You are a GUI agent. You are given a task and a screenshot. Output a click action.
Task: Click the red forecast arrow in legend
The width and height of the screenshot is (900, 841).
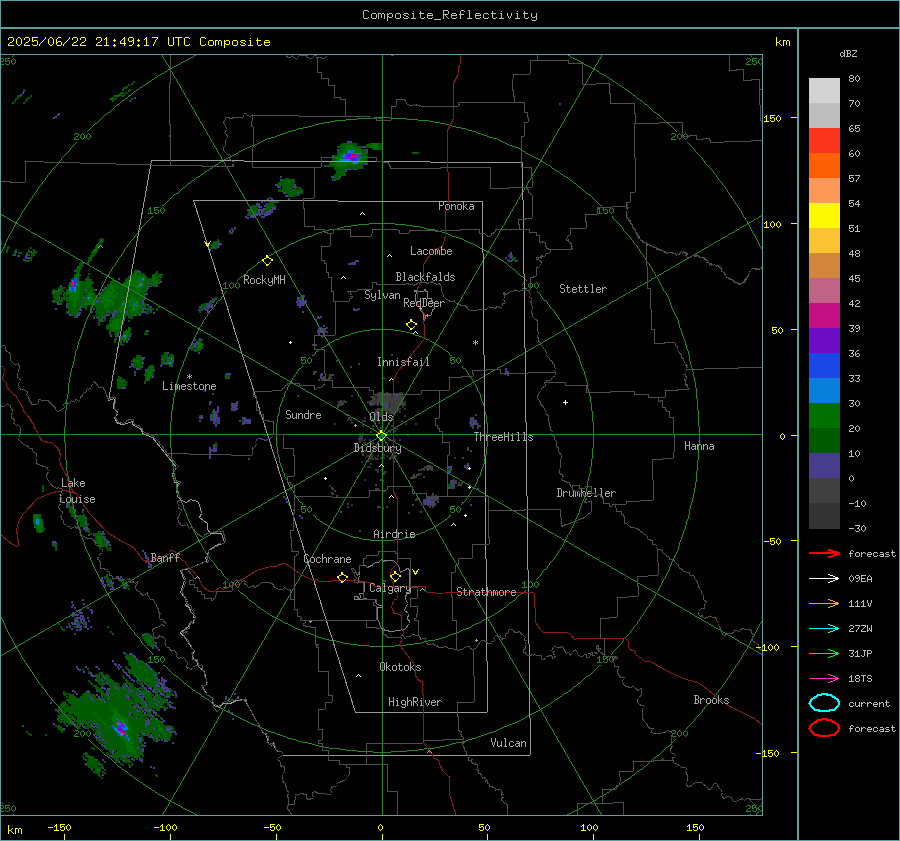click(824, 553)
